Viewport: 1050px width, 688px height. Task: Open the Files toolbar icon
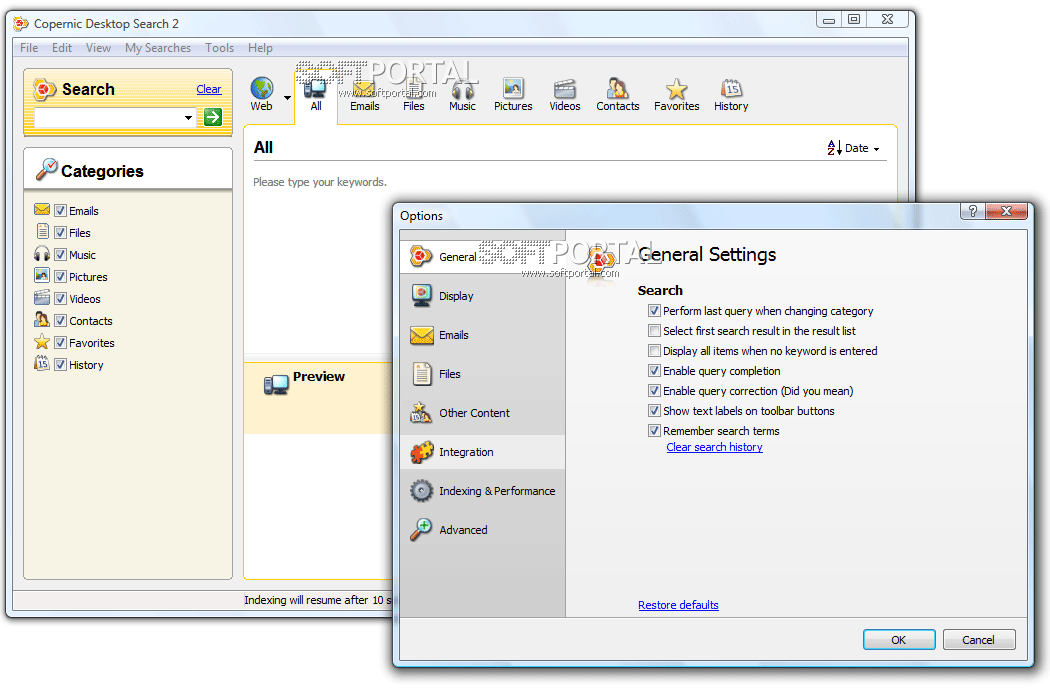[413, 88]
